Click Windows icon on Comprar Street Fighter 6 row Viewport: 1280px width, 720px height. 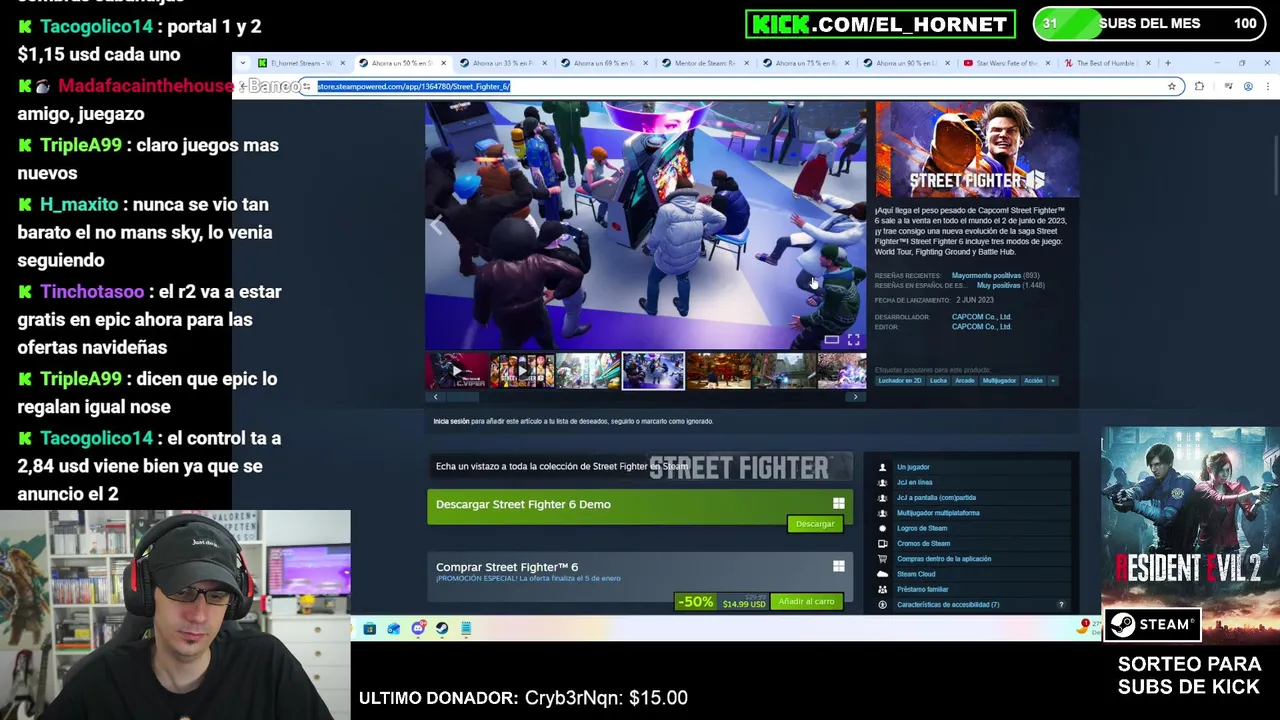[x=839, y=567]
